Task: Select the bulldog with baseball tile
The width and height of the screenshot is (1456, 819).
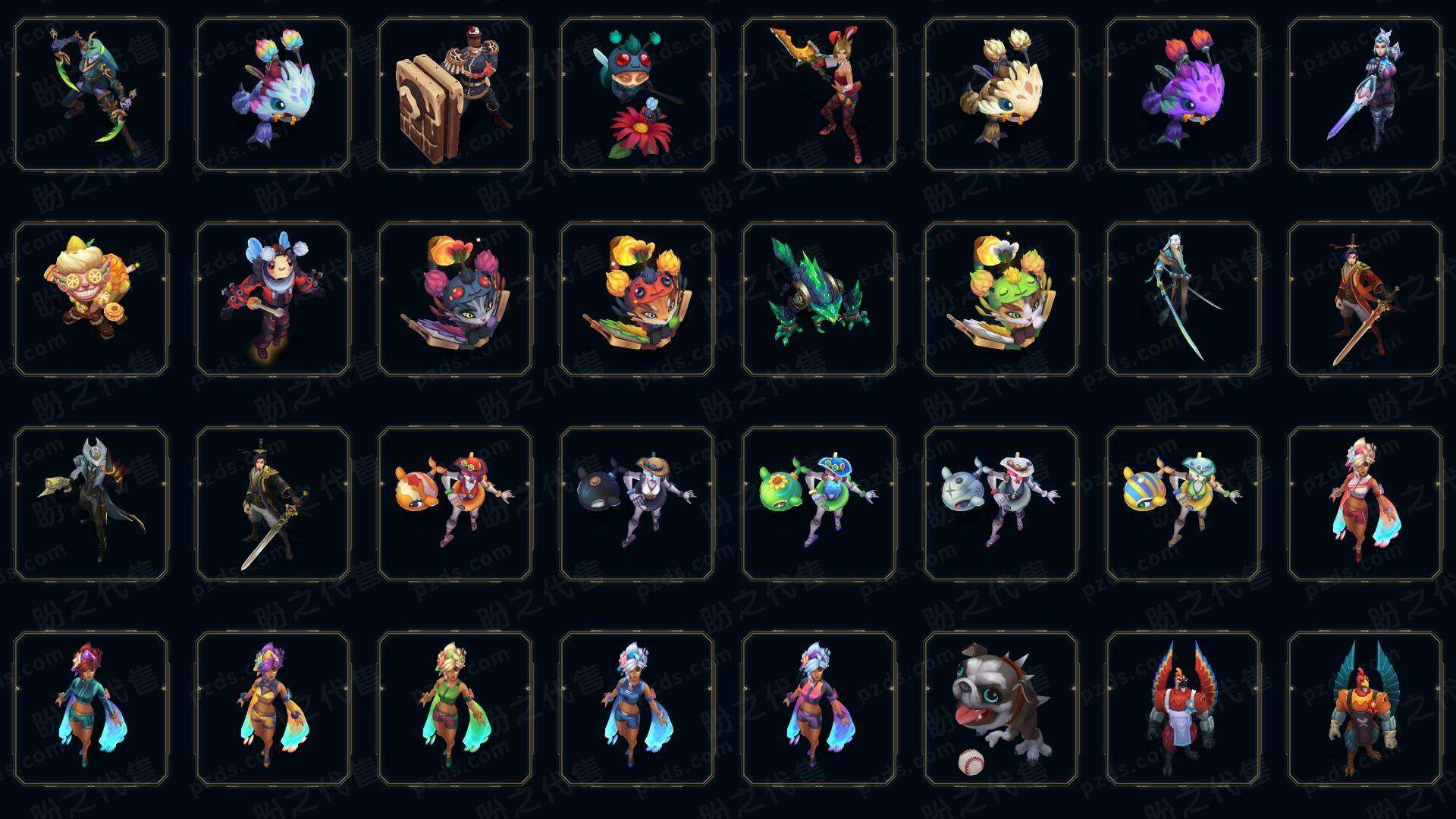Action: [1001, 708]
